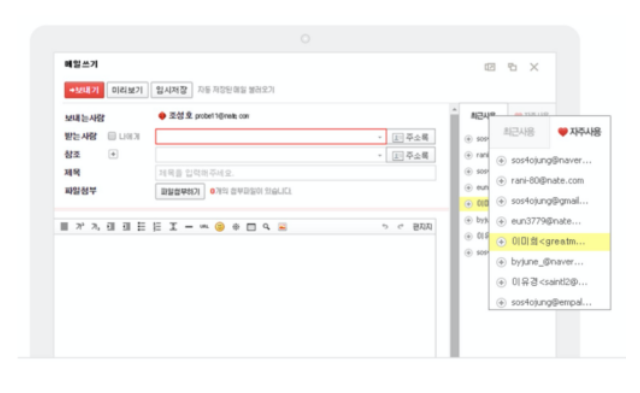
Task: Open the emoticon picker
Action: (220, 226)
